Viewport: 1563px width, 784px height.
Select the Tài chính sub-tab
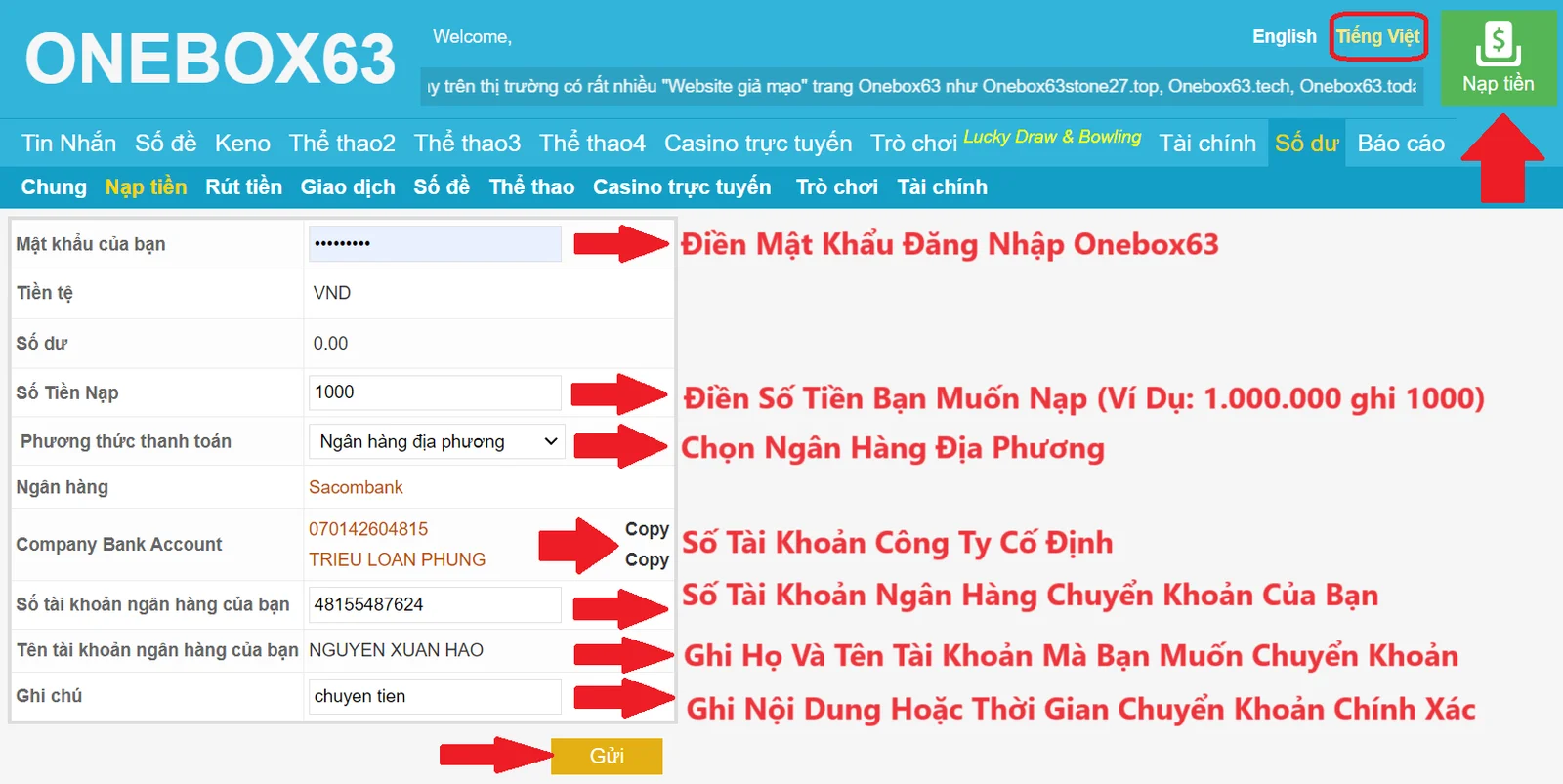pyautogui.click(x=942, y=186)
